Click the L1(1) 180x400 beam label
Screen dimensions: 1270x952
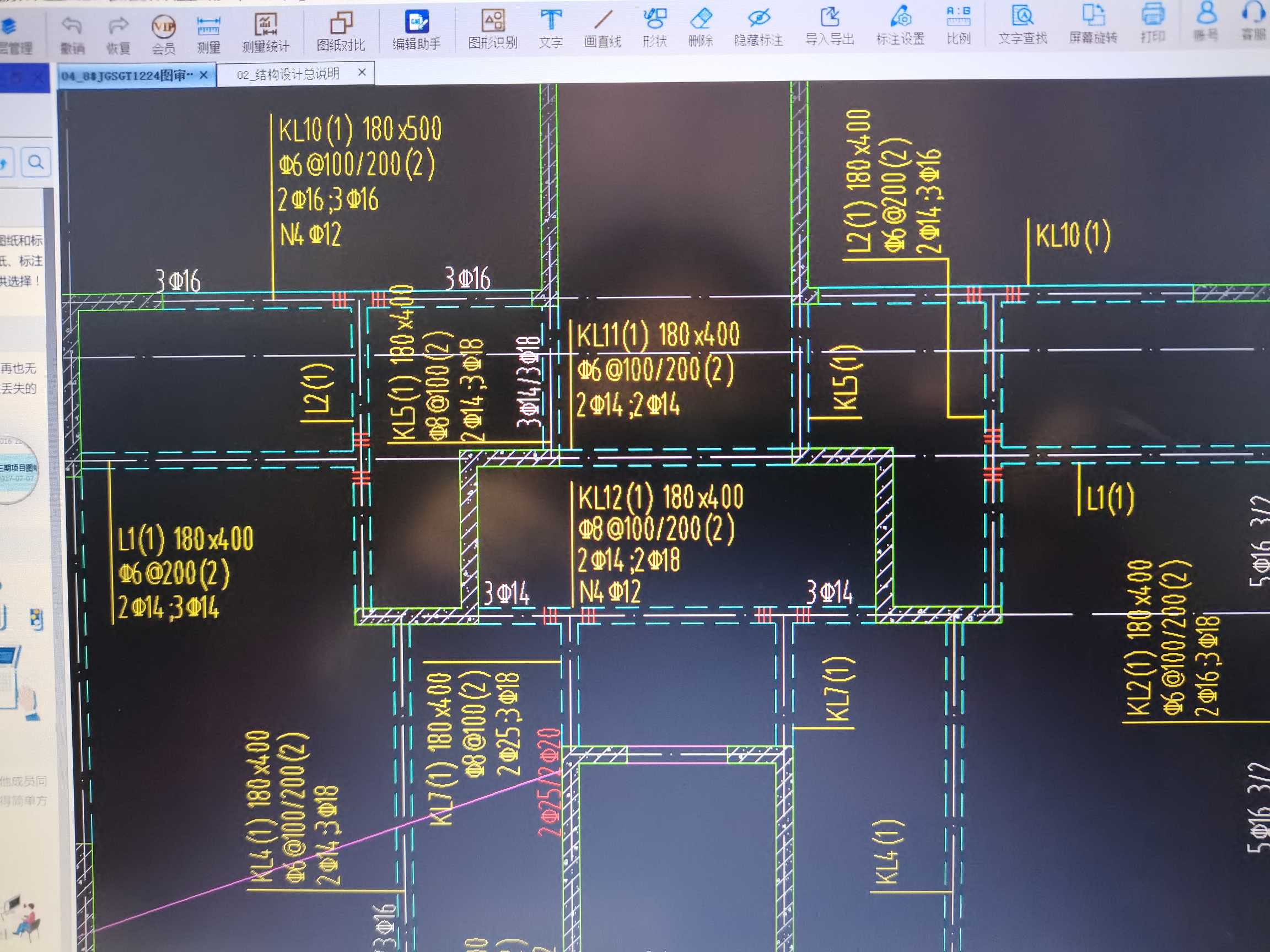point(185,539)
